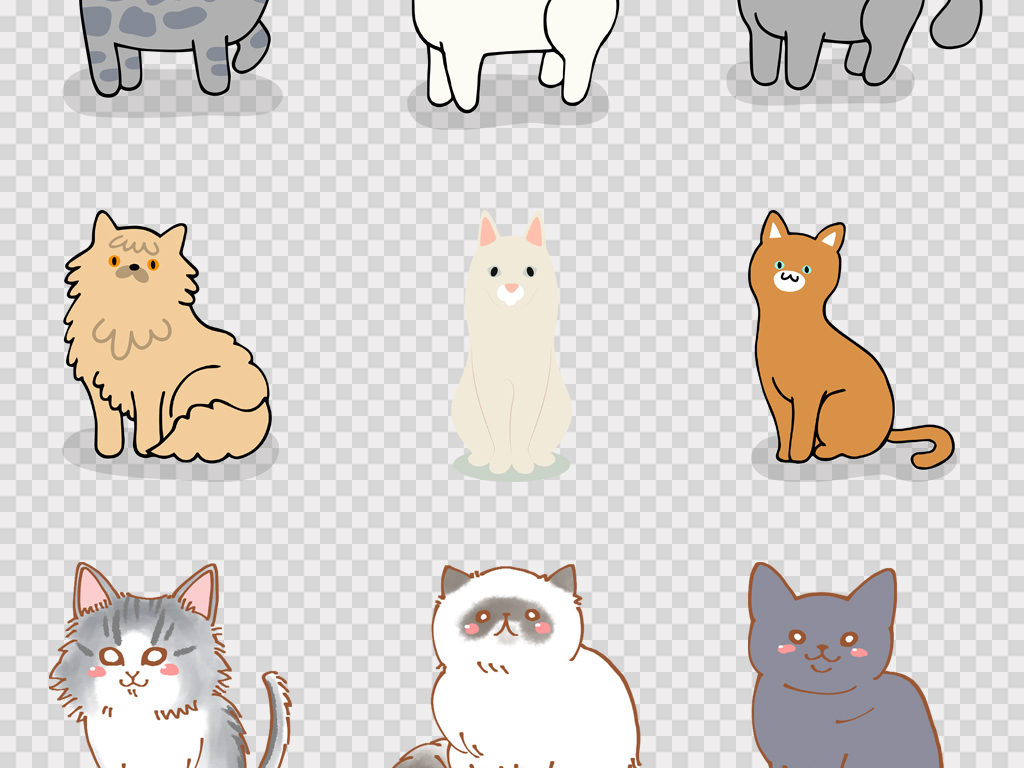Select the orange cat's white muzzle
The image size is (1024, 768).
[x=790, y=280]
